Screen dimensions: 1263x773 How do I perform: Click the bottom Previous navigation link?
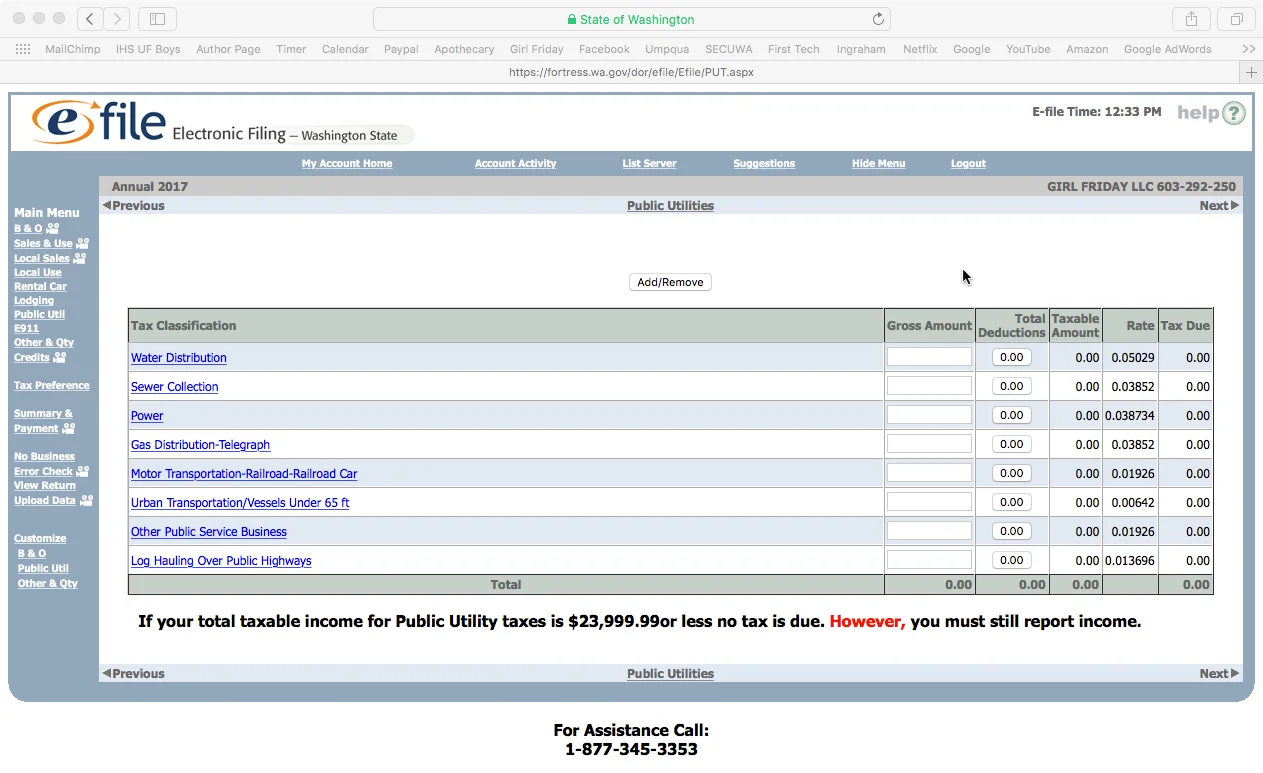coord(133,673)
